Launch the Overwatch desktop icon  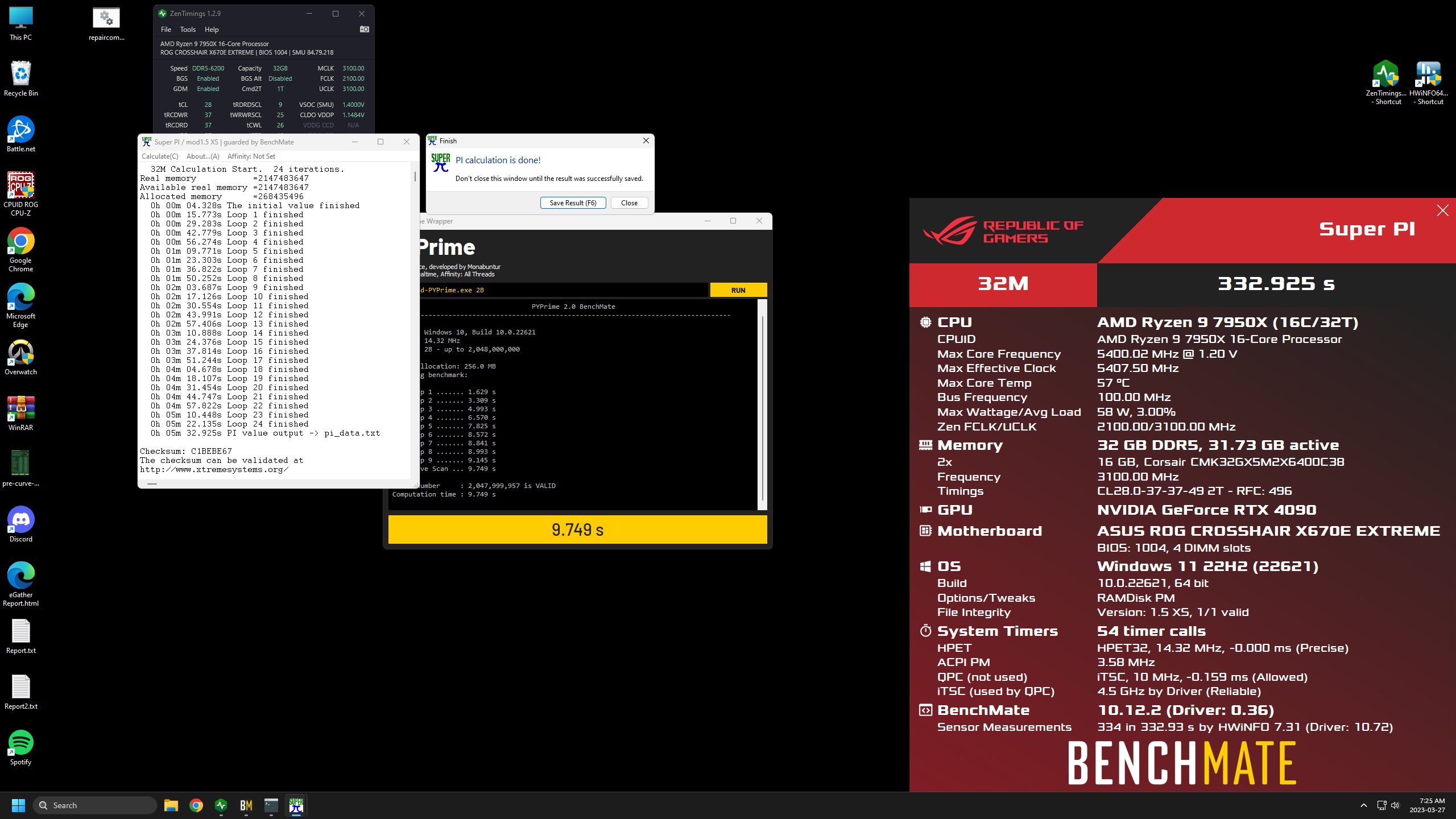21,358
